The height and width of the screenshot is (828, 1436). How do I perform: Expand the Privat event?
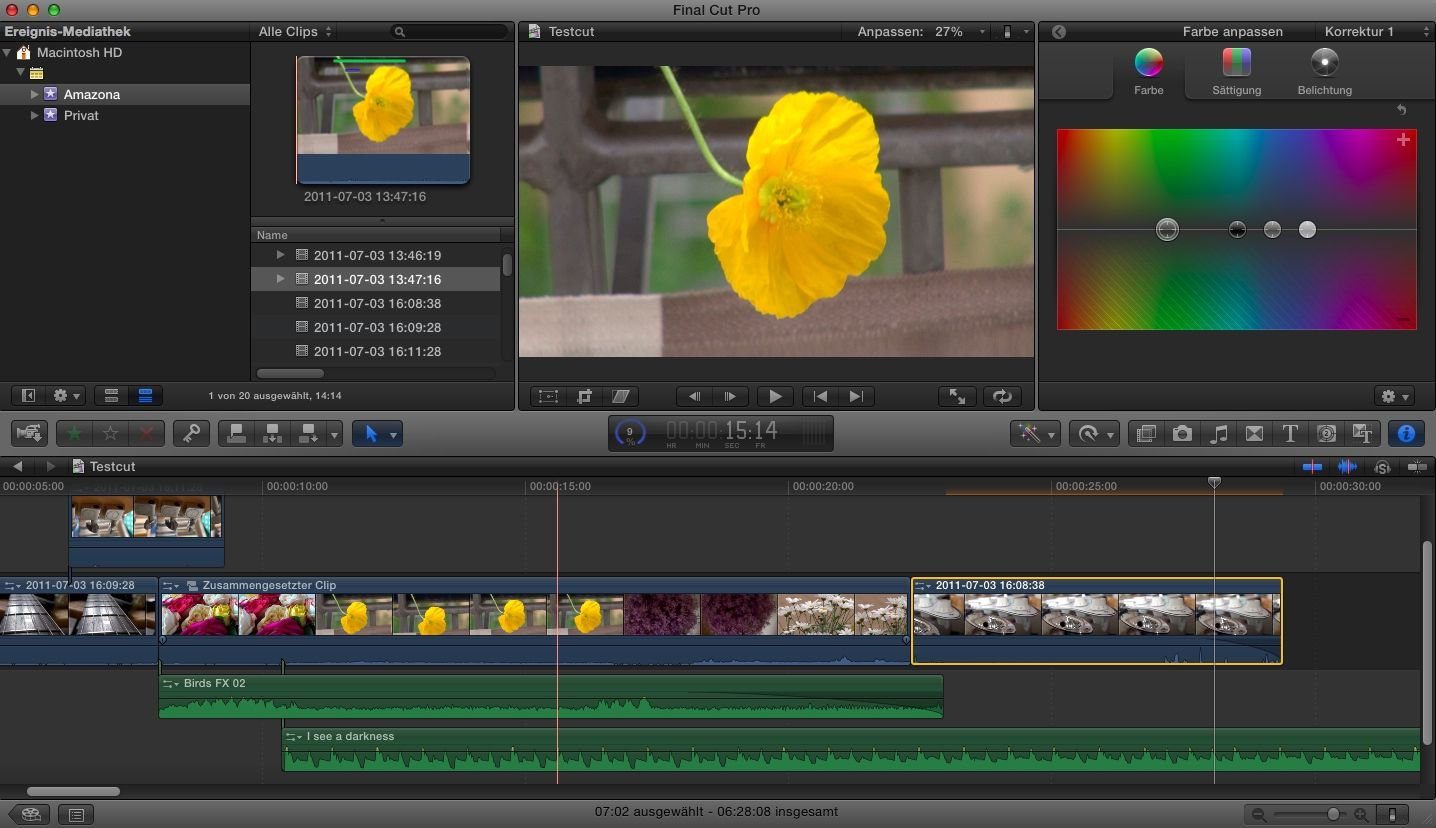pos(34,115)
